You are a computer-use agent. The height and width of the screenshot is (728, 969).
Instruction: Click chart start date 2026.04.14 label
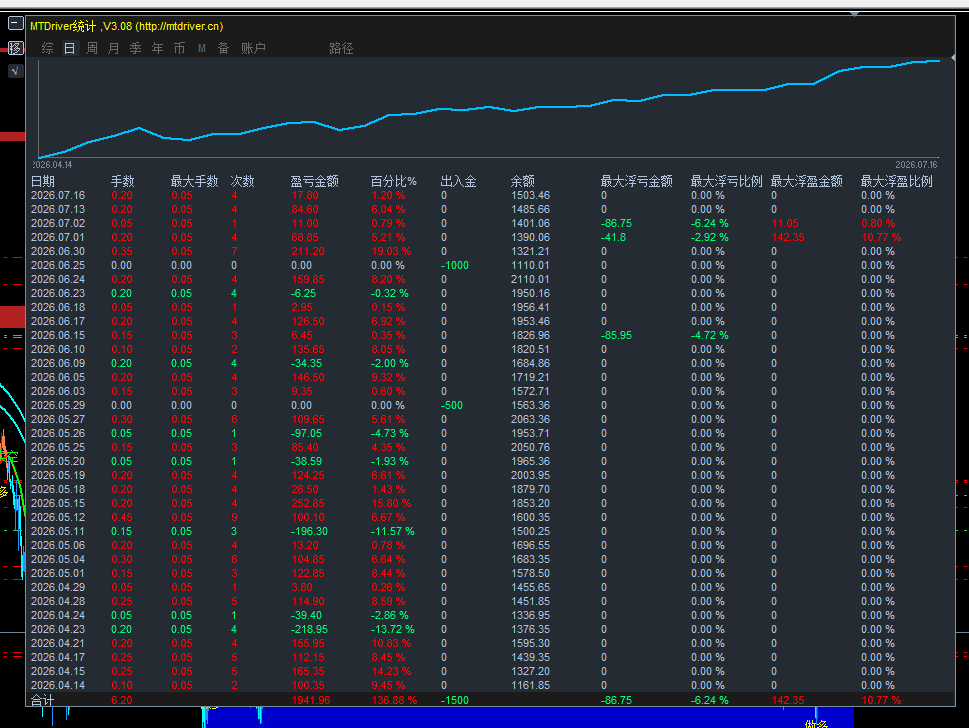click(x=53, y=164)
